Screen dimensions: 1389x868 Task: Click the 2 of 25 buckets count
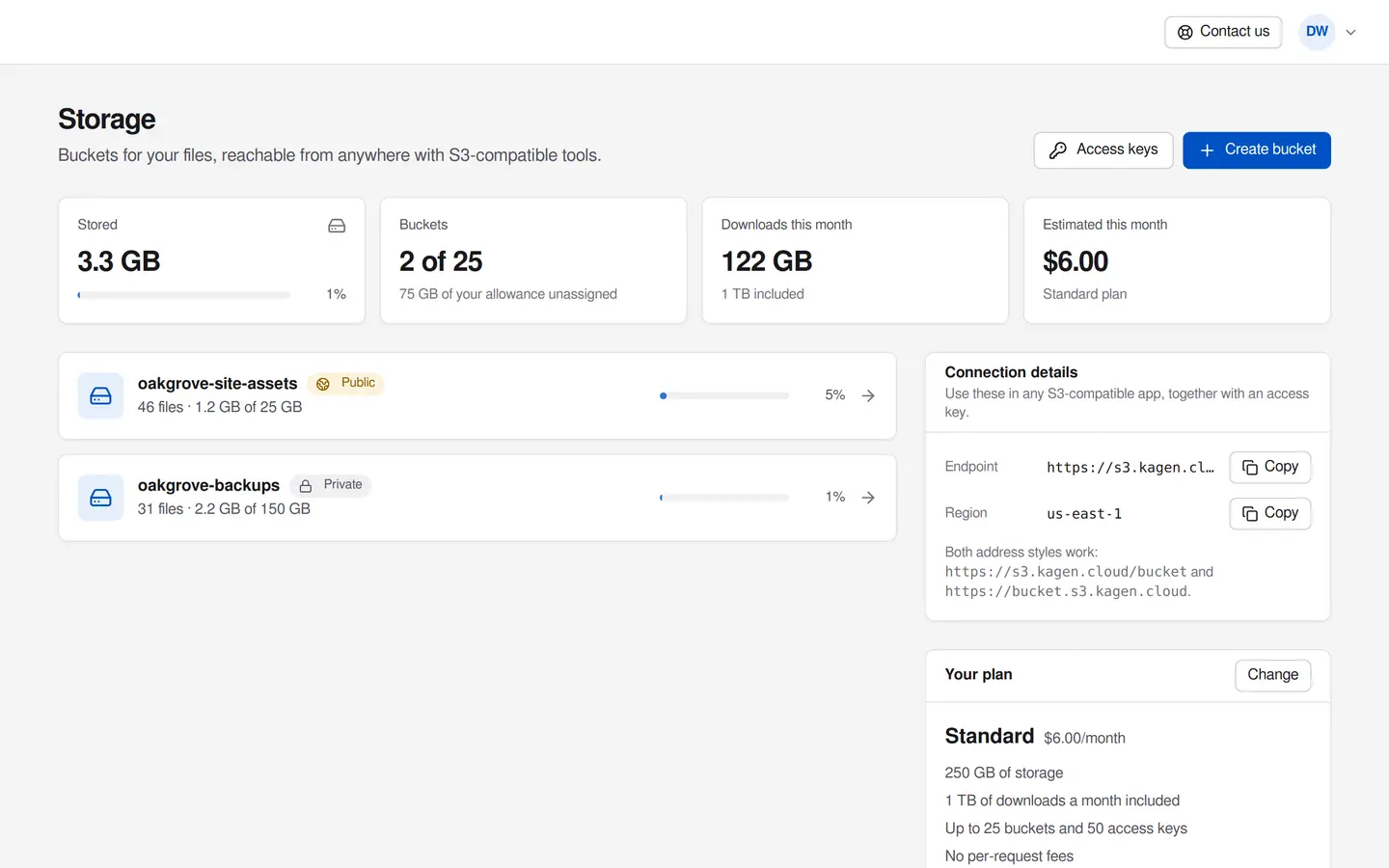pyautogui.click(x=441, y=261)
